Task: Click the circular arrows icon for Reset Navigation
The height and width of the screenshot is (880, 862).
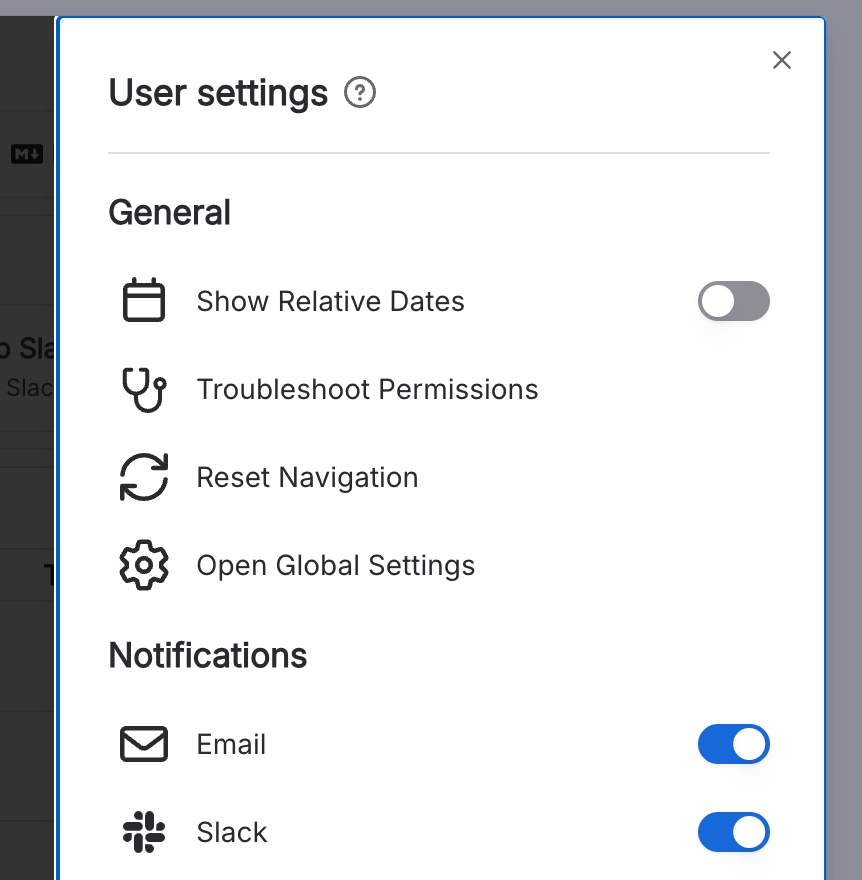Action: click(144, 477)
